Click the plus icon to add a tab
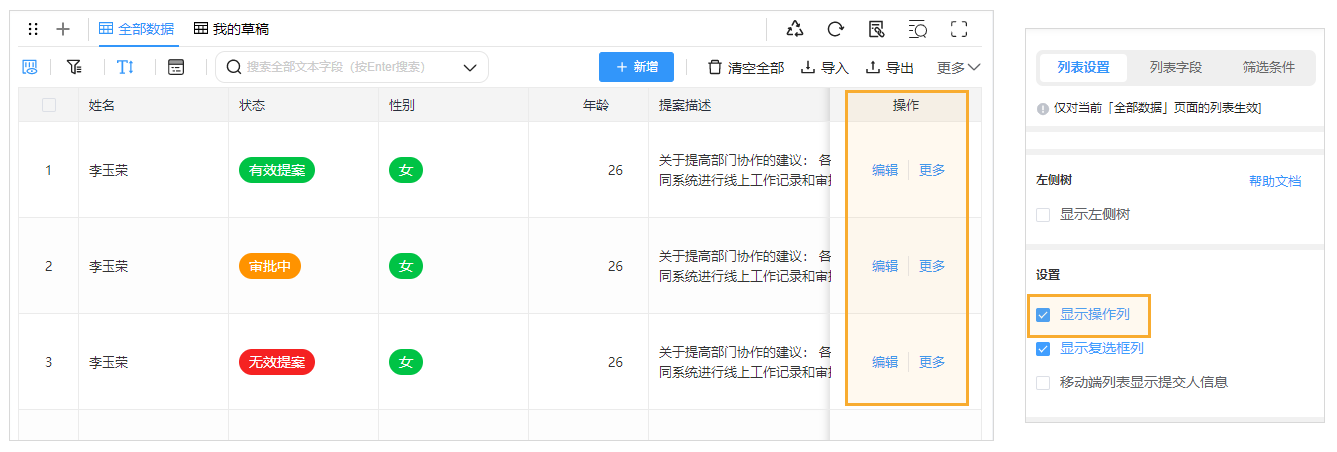Image resolution: width=1337 pixels, height=452 pixels. [x=63, y=29]
